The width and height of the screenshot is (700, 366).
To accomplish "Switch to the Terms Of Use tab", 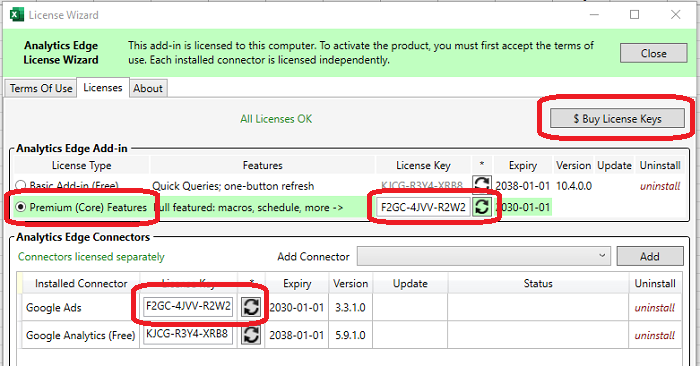I will click(41, 88).
